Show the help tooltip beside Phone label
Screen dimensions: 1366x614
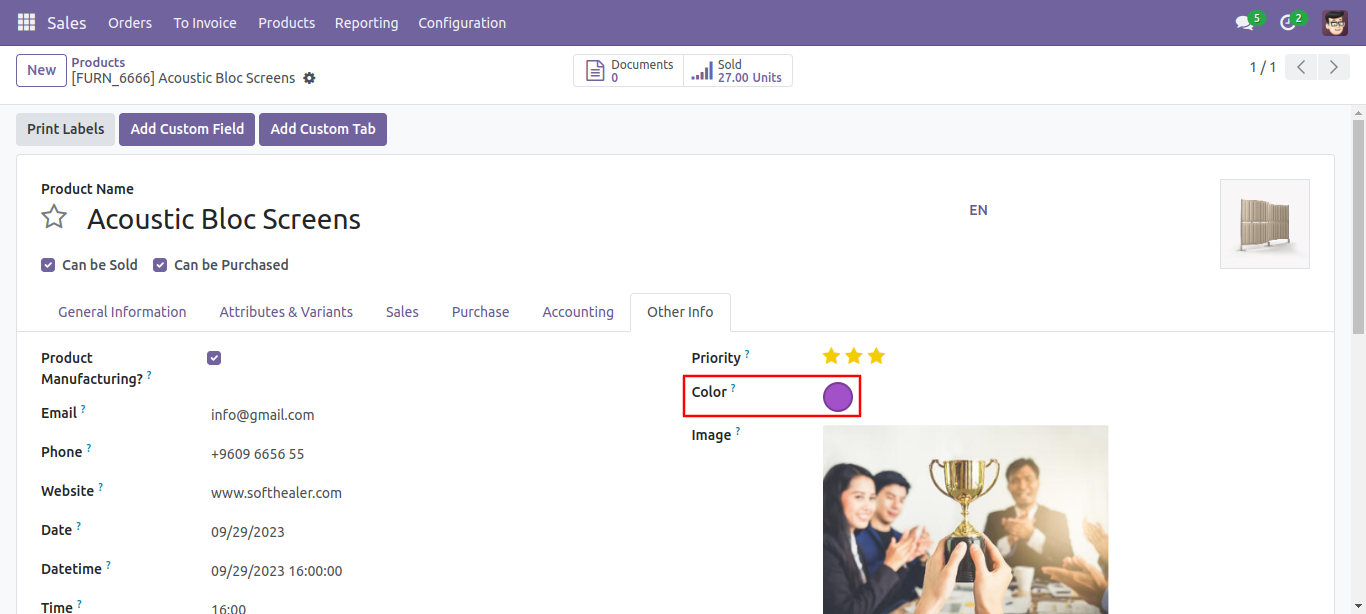click(x=88, y=448)
